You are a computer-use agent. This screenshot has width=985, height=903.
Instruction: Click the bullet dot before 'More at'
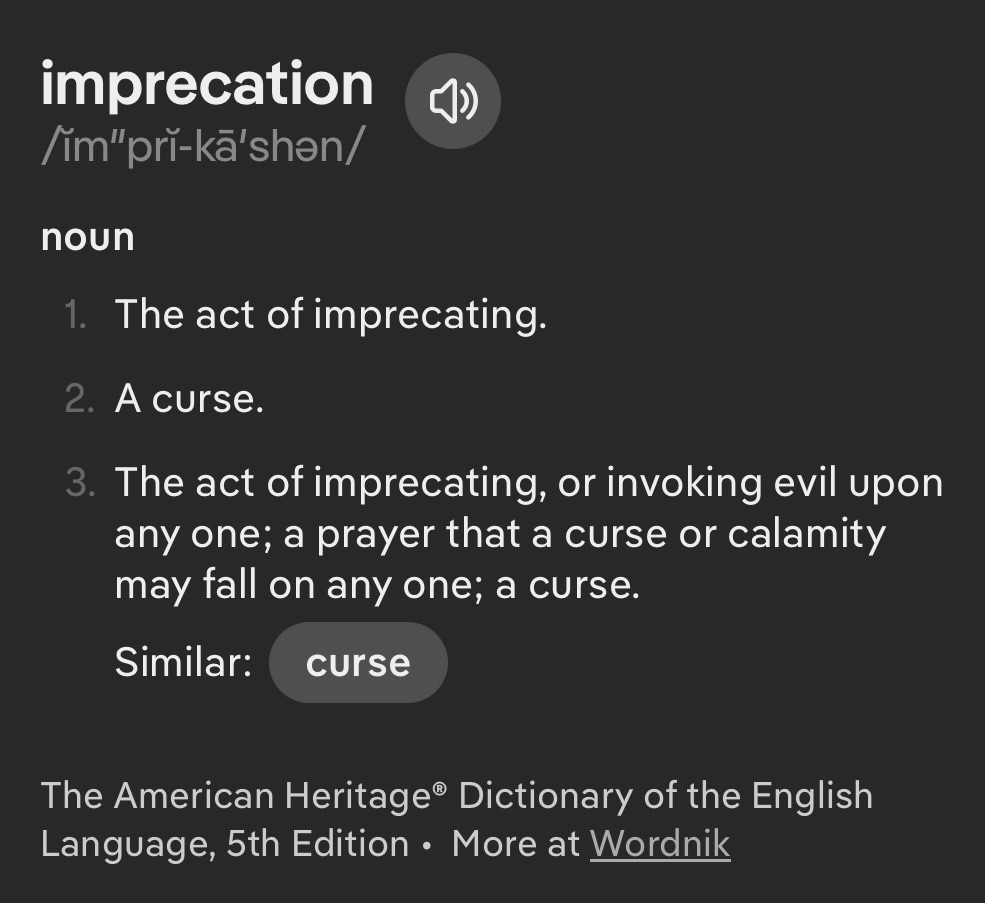pyautogui.click(x=427, y=846)
